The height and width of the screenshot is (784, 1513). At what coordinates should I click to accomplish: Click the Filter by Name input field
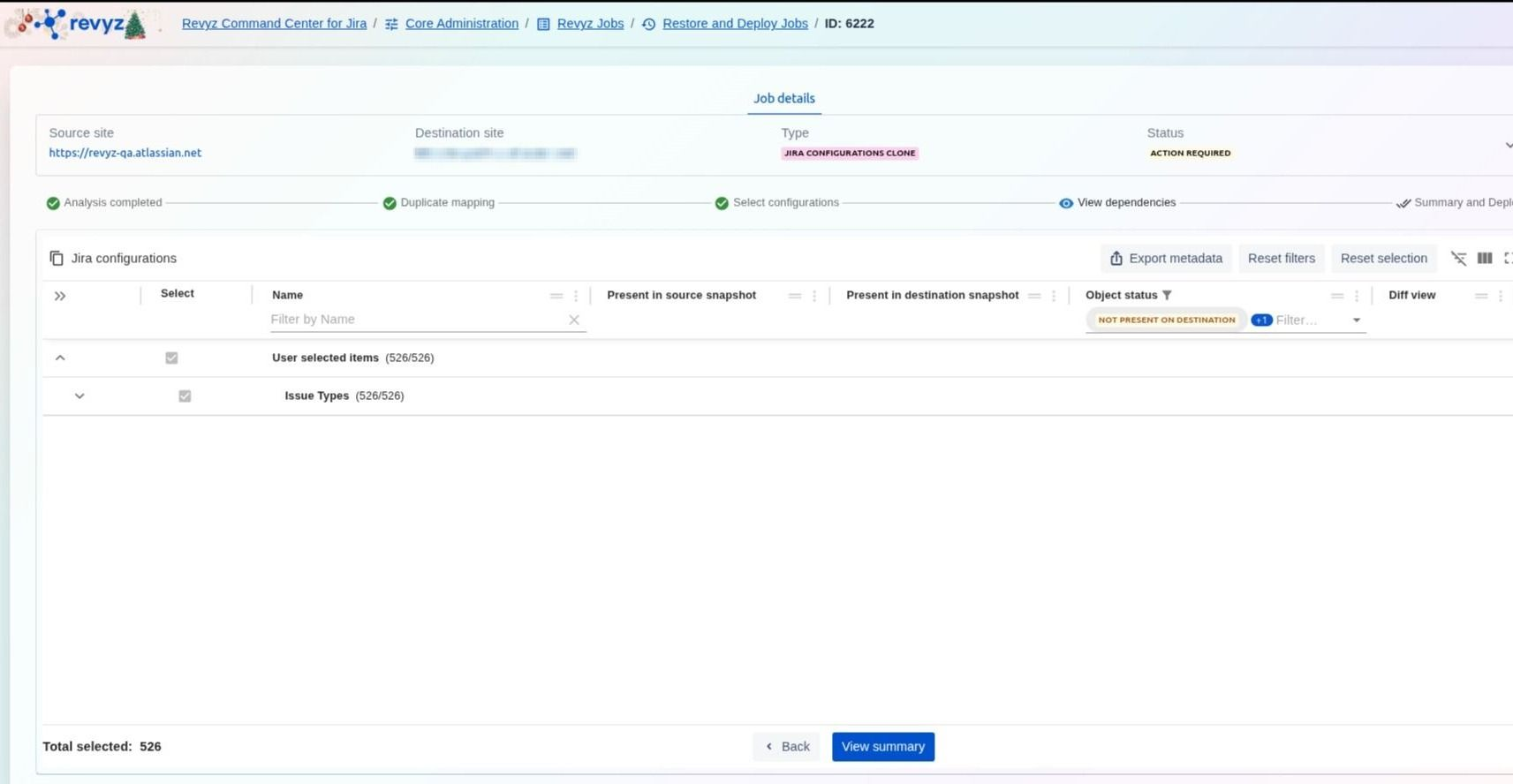point(415,320)
